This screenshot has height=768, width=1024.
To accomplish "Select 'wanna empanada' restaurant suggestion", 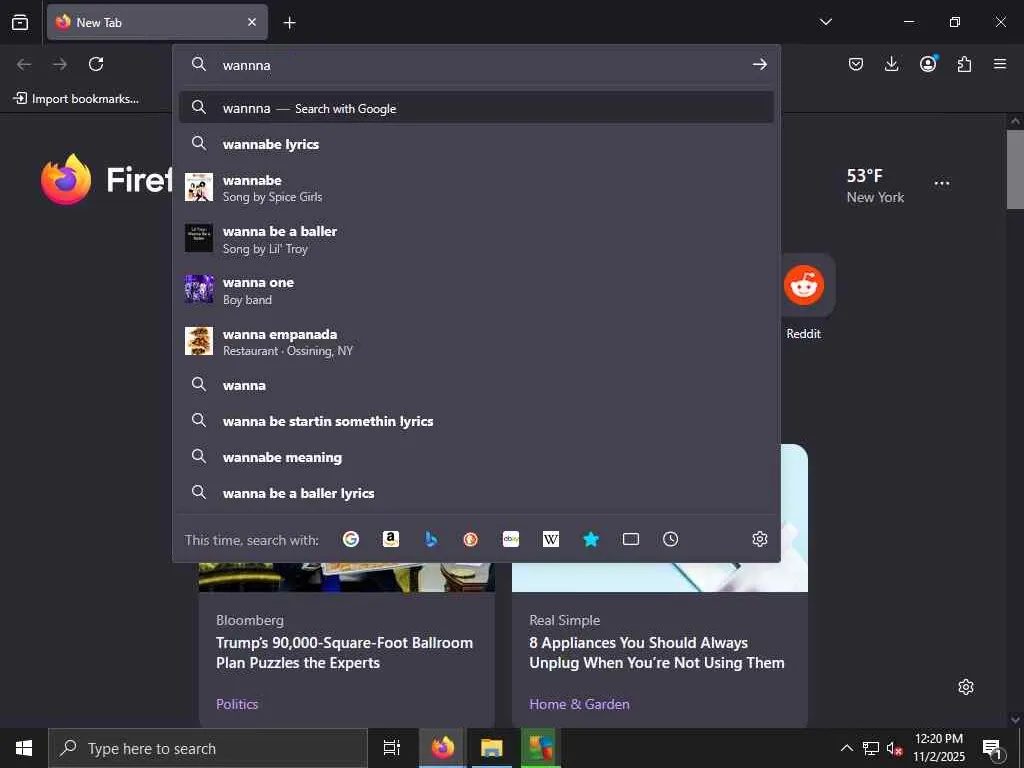I will click(476, 342).
